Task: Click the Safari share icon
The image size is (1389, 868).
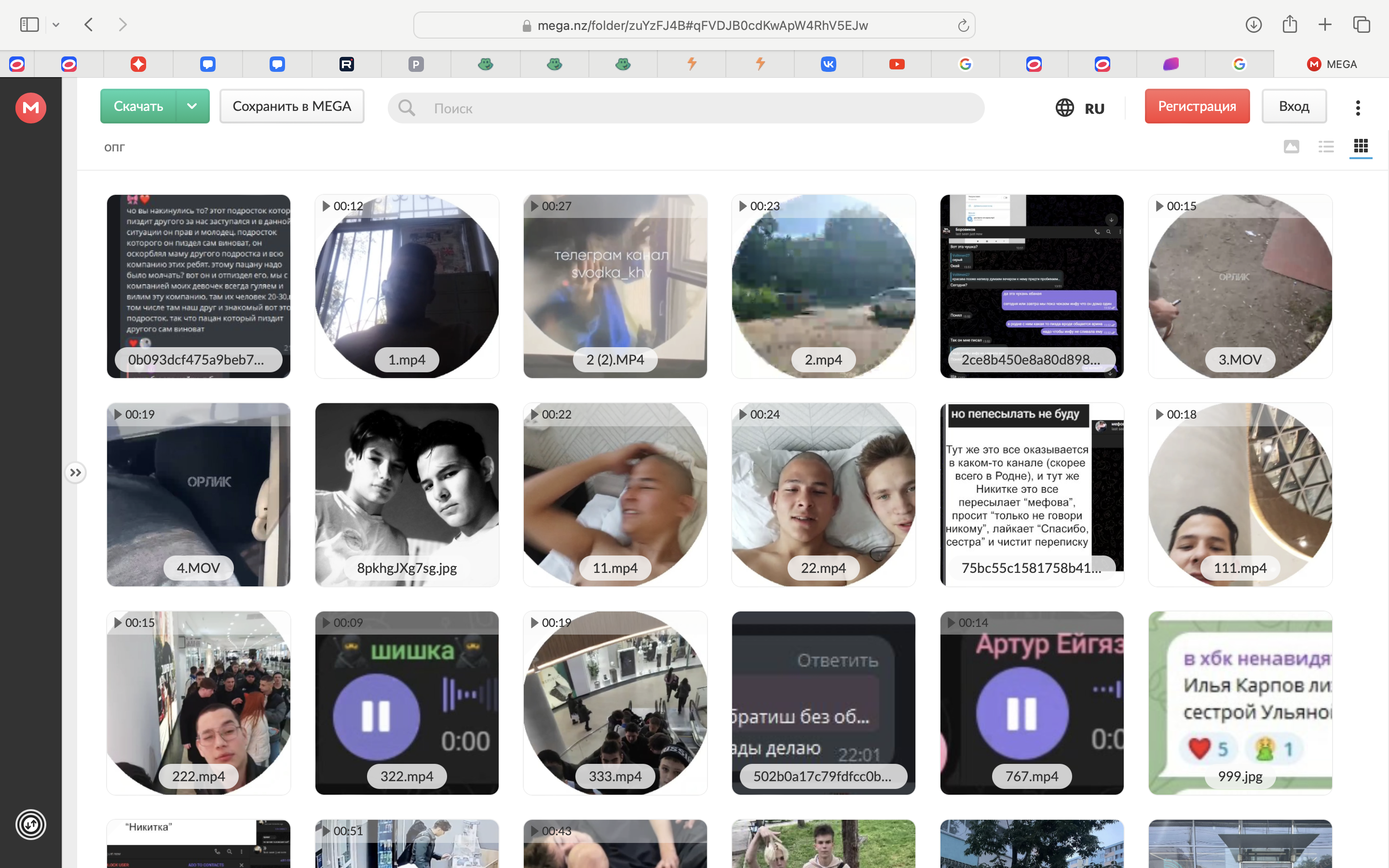Action: click(1290, 25)
